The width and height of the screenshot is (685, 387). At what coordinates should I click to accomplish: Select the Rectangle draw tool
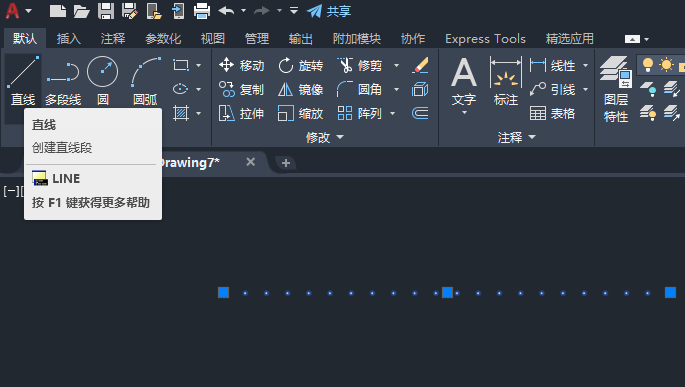click(x=180, y=66)
